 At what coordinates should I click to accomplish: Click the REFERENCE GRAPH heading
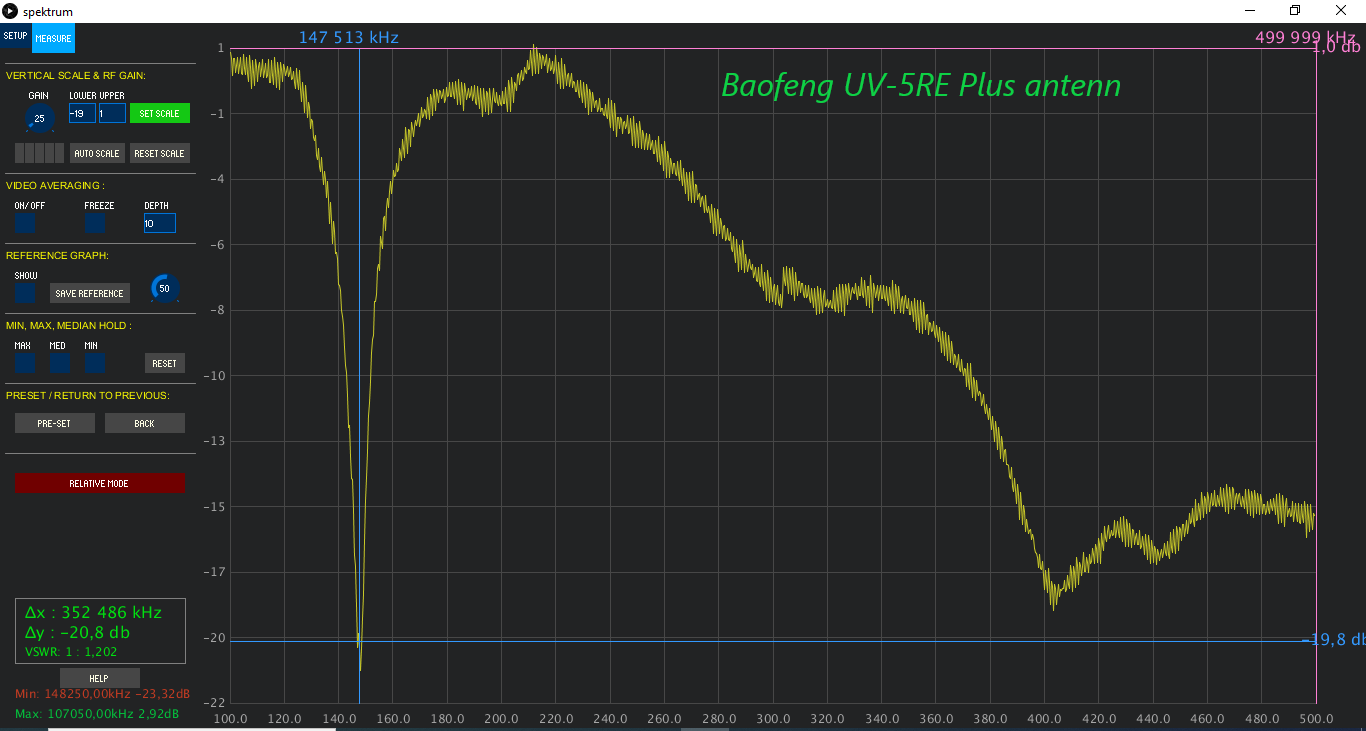(x=57, y=255)
